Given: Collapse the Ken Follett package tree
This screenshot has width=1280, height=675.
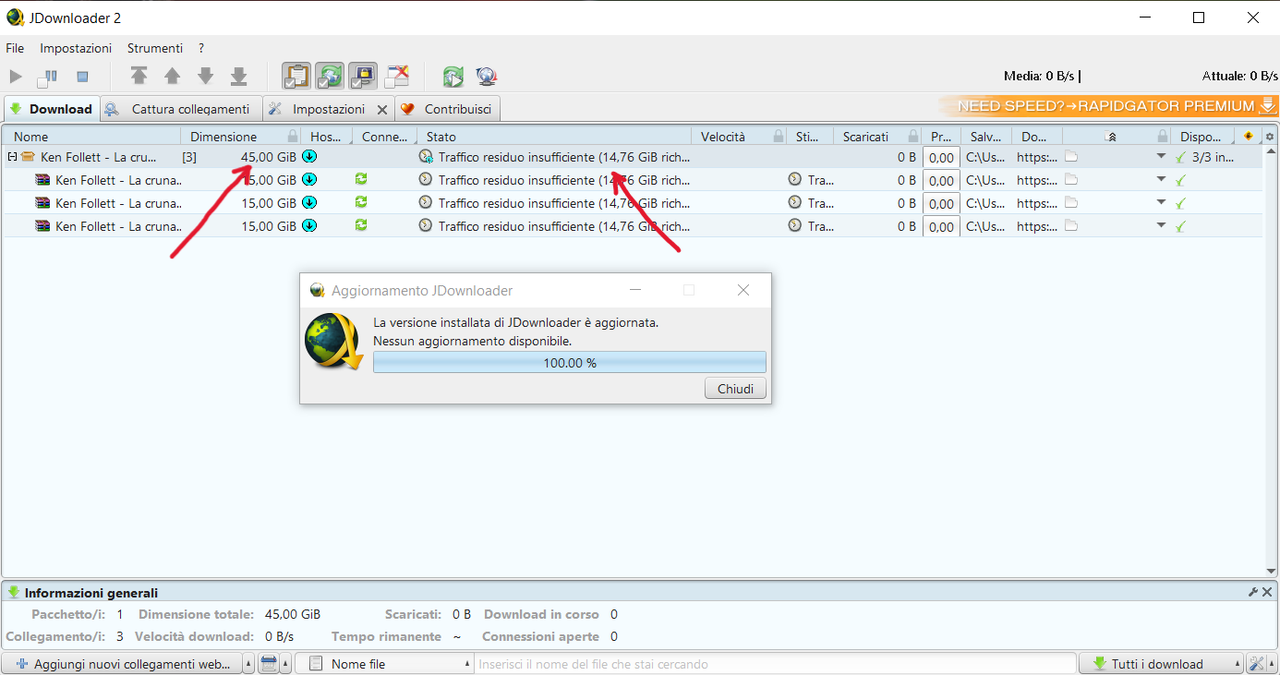Looking at the screenshot, I should [13, 157].
